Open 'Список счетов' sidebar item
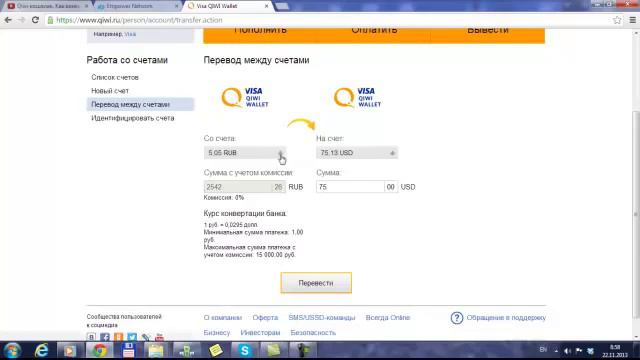Screen dimensions: 640x360 pos(115,77)
